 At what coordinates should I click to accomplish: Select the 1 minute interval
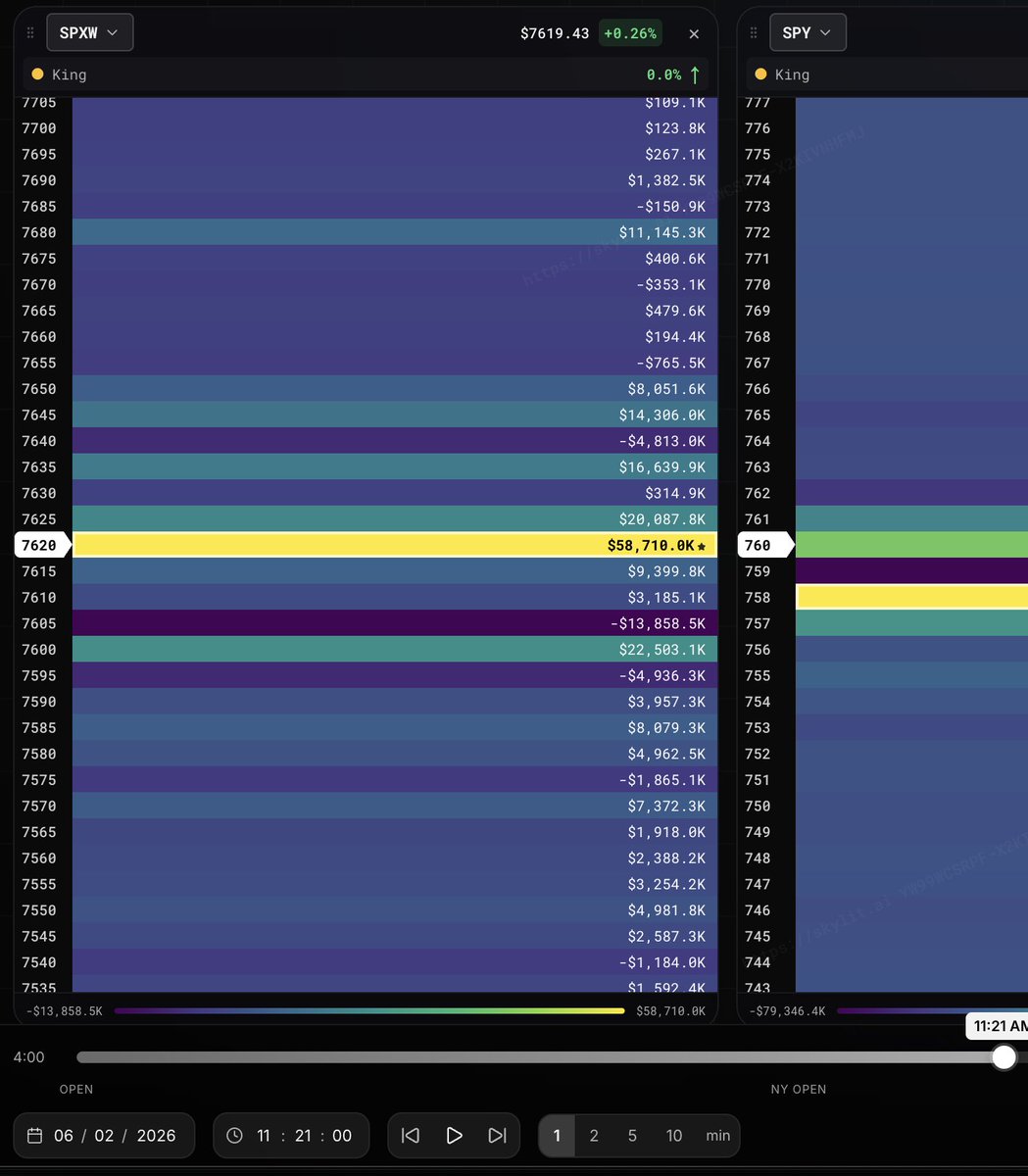pos(557,1135)
